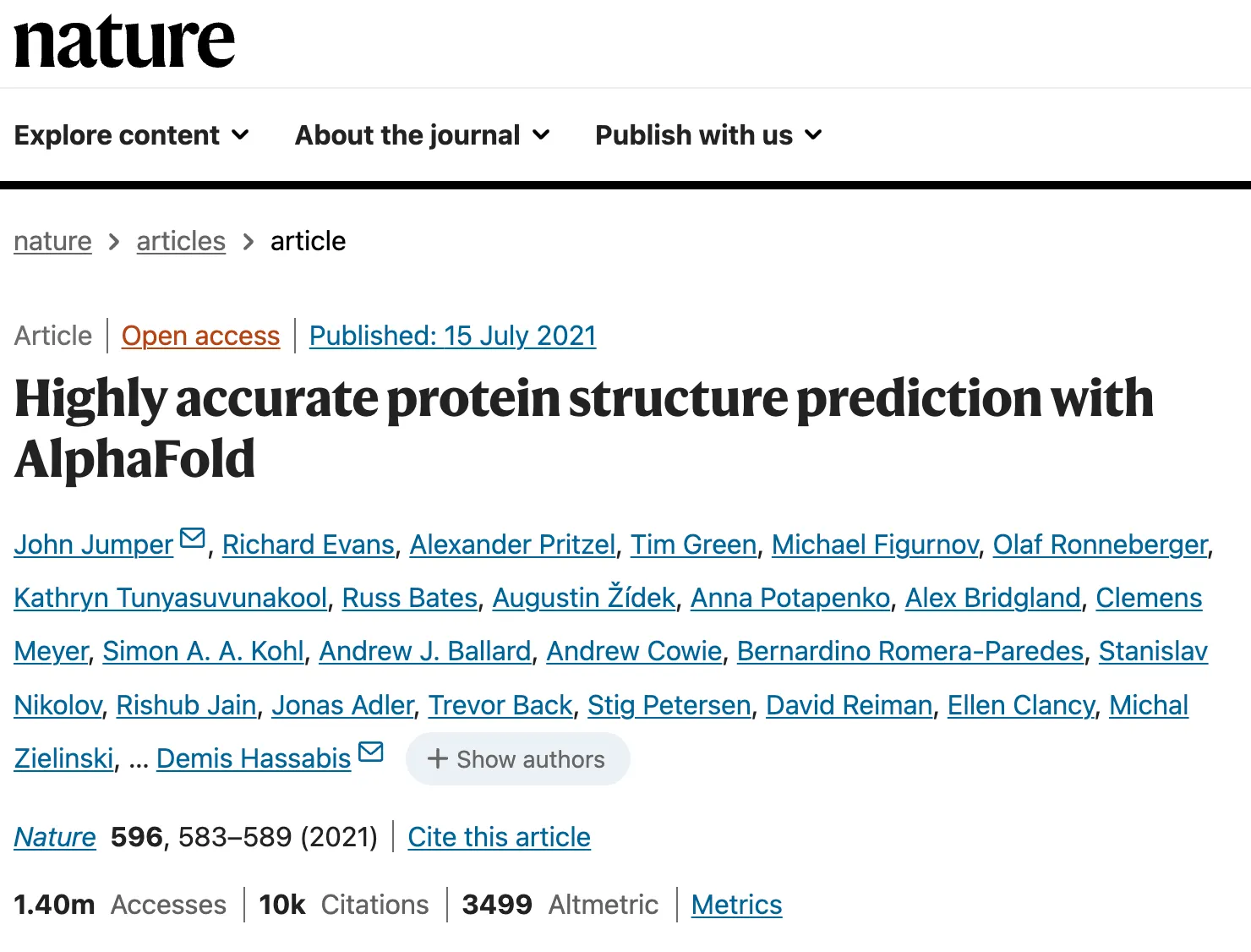Expand the Publish with us menu

[x=708, y=135]
